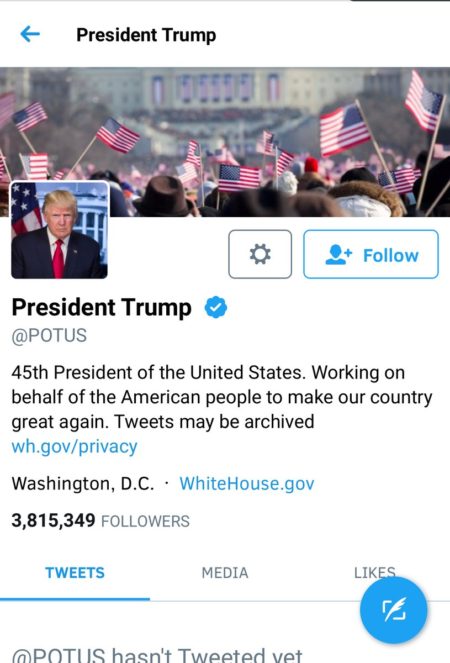Click the President Trump profile name
This screenshot has height=663, width=450.
102,307
